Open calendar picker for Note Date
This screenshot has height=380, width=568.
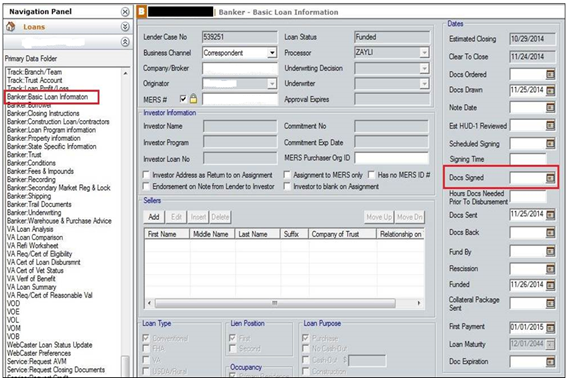click(x=550, y=107)
